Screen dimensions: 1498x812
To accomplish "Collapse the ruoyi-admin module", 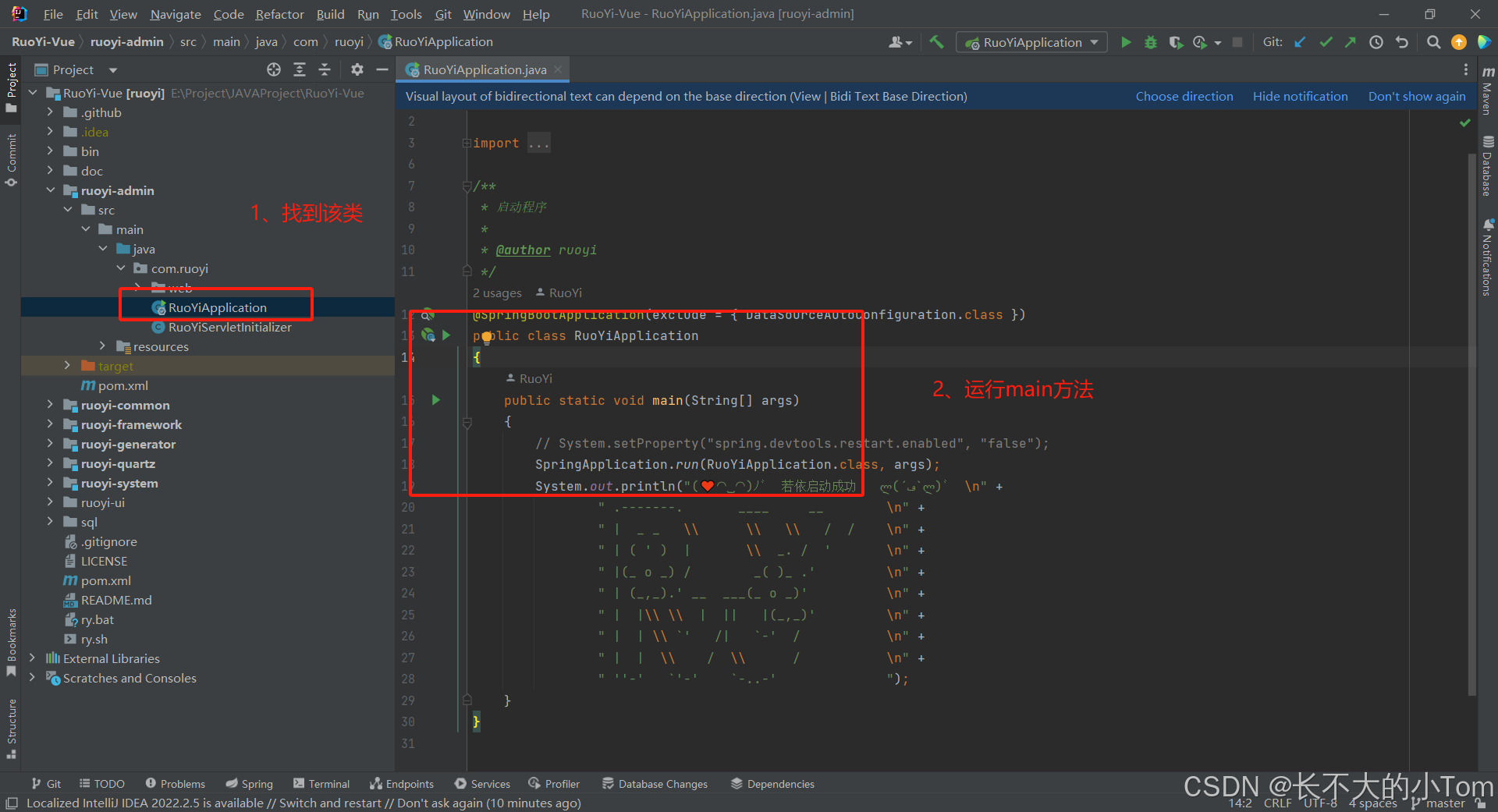I will coord(51,190).
